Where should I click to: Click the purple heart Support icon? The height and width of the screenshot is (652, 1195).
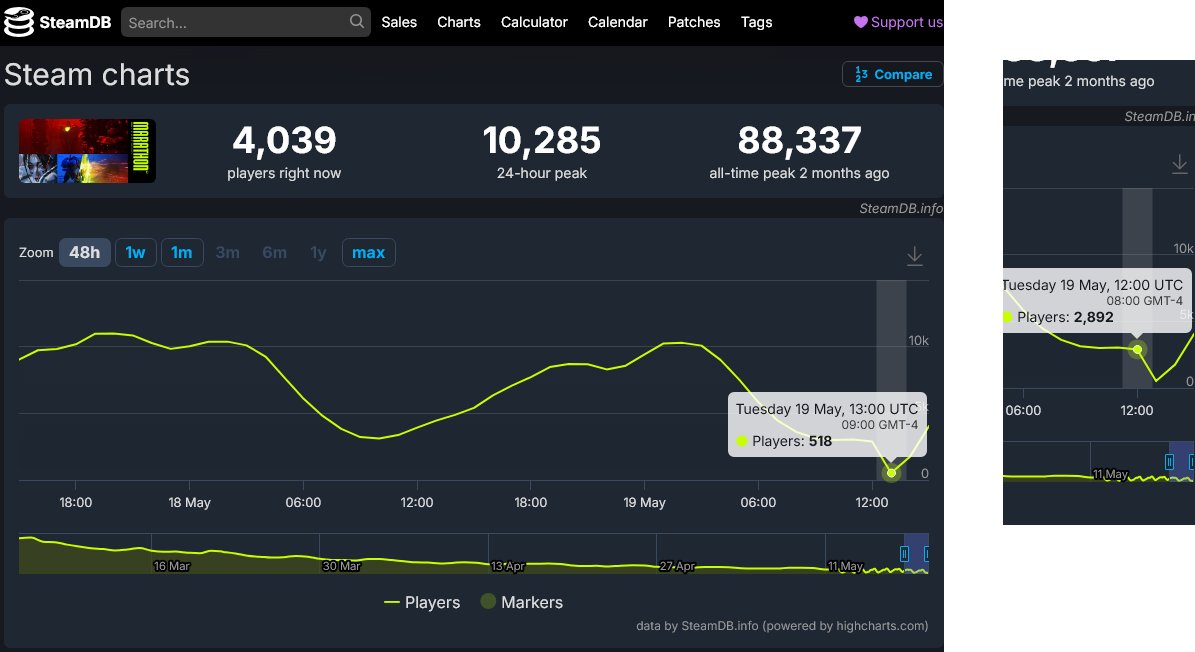[x=860, y=22]
